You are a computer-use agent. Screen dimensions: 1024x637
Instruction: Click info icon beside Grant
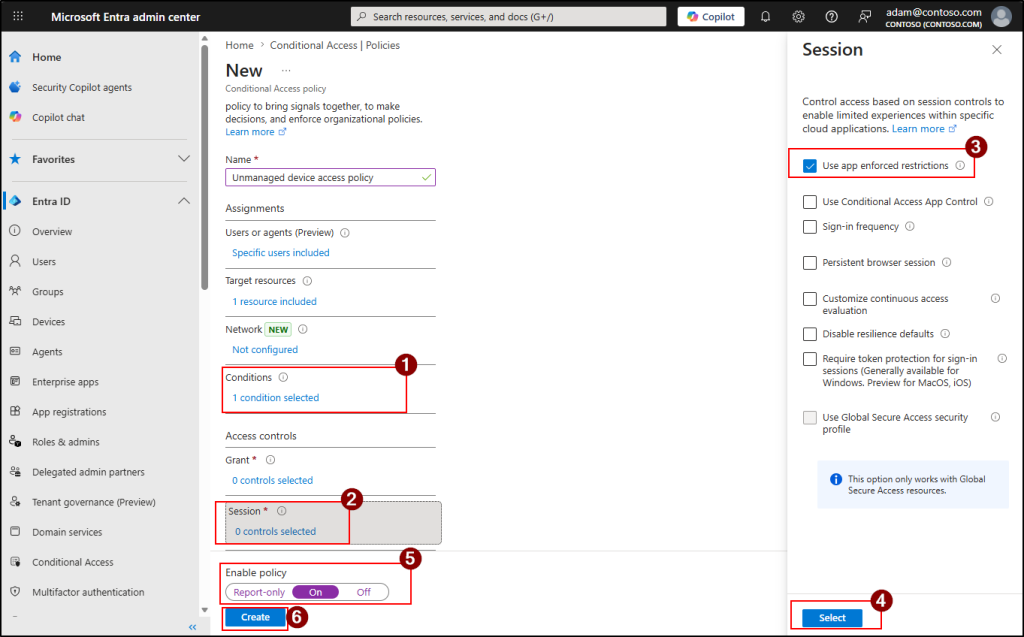(x=270, y=460)
